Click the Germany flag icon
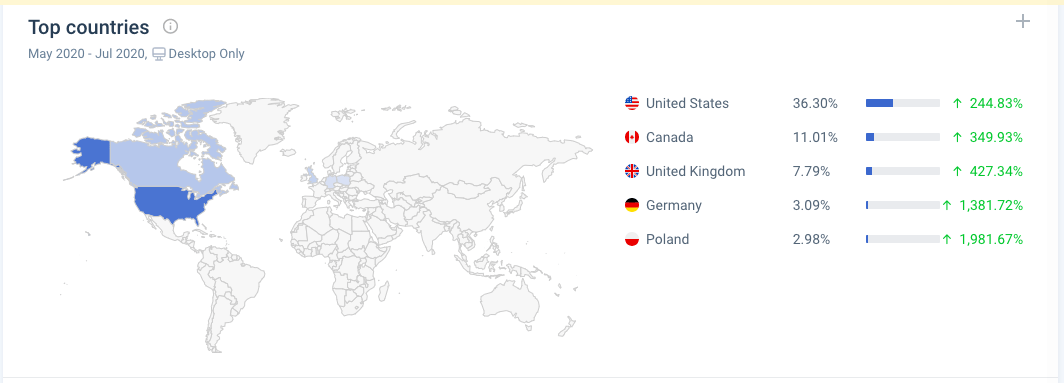1064x383 pixels. [632, 205]
